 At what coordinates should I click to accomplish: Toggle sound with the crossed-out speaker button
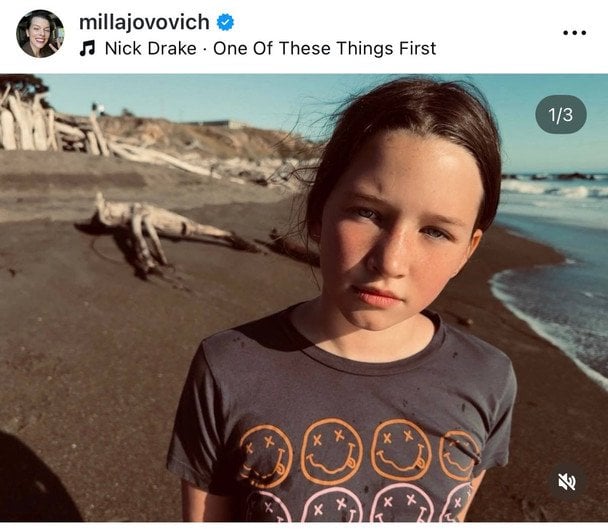click(x=566, y=482)
